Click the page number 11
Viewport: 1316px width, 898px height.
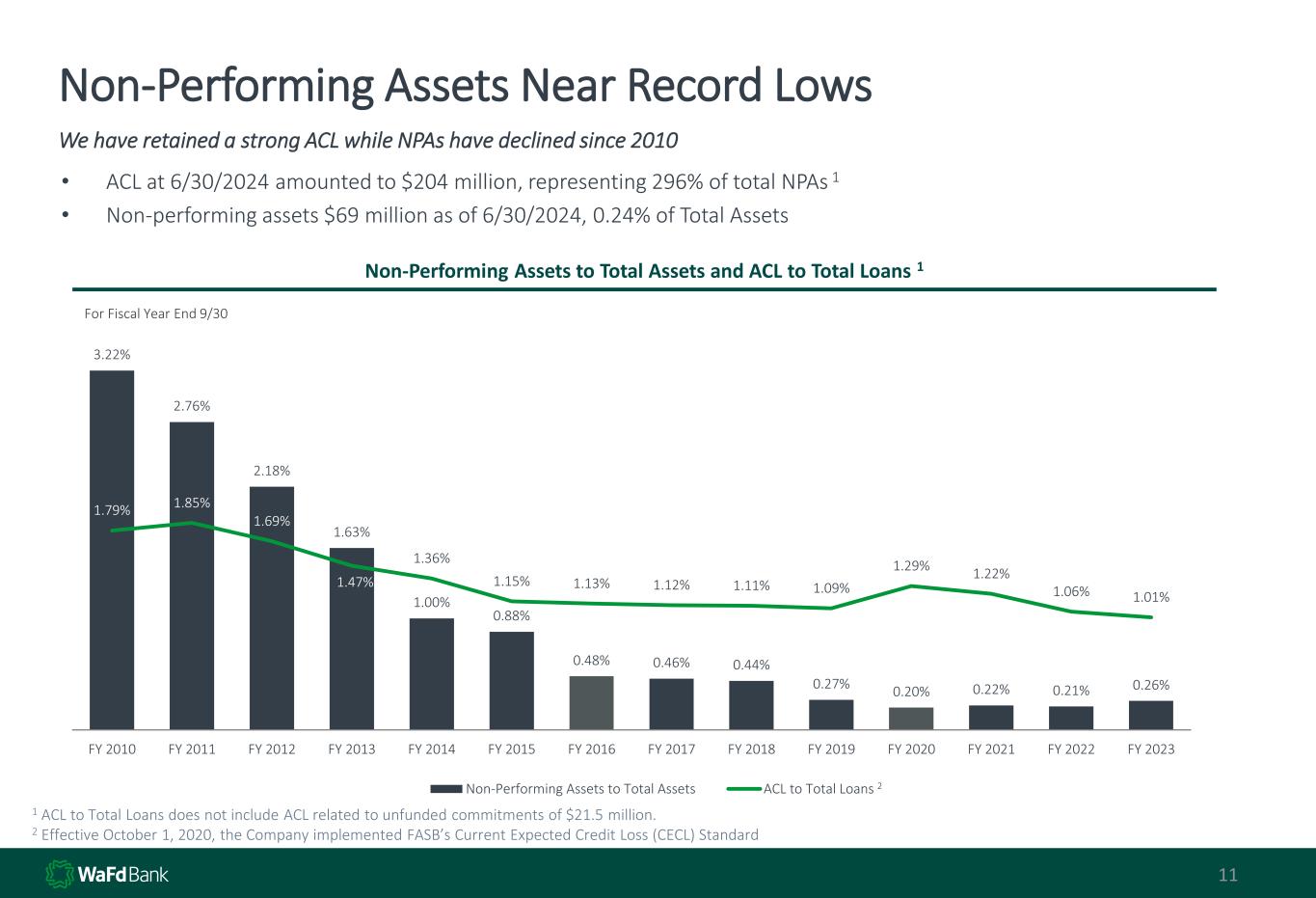pyautogui.click(x=1227, y=876)
